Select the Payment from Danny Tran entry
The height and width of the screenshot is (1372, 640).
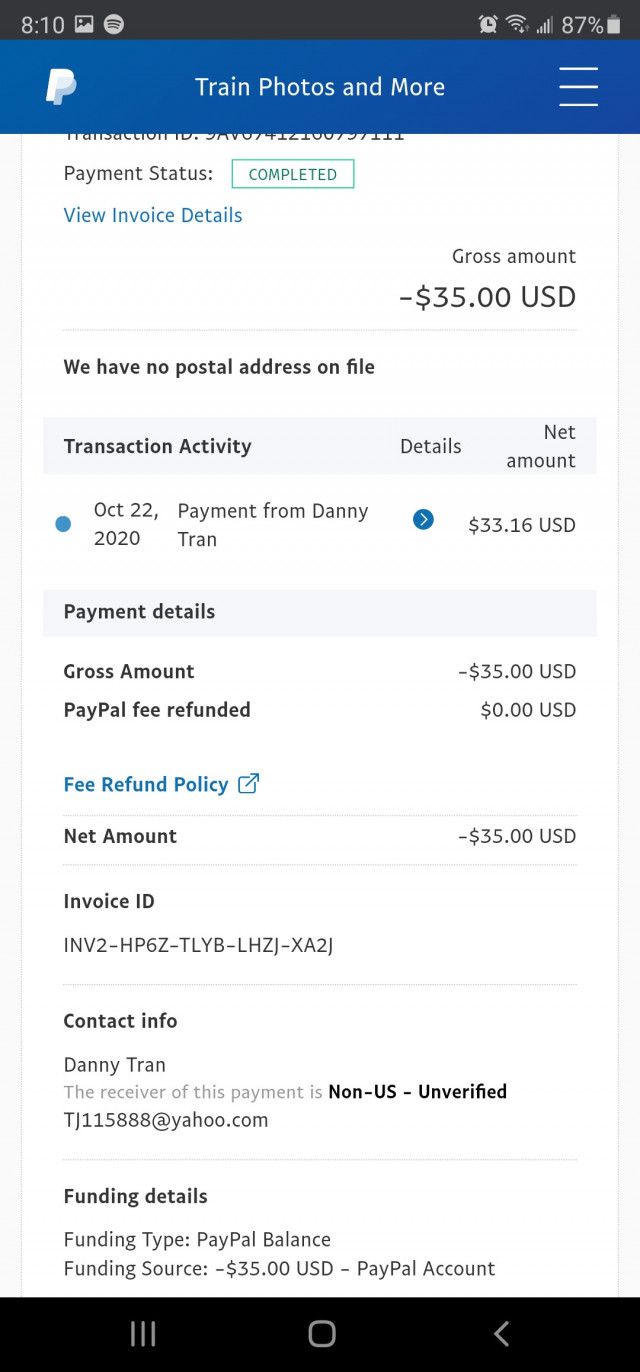273,524
